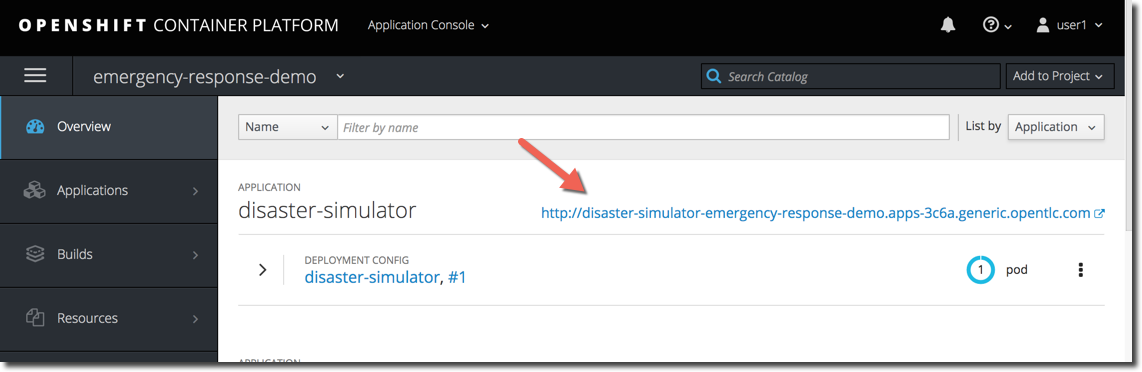
Task: Open the Application Console dropdown
Action: tap(428, 25)
